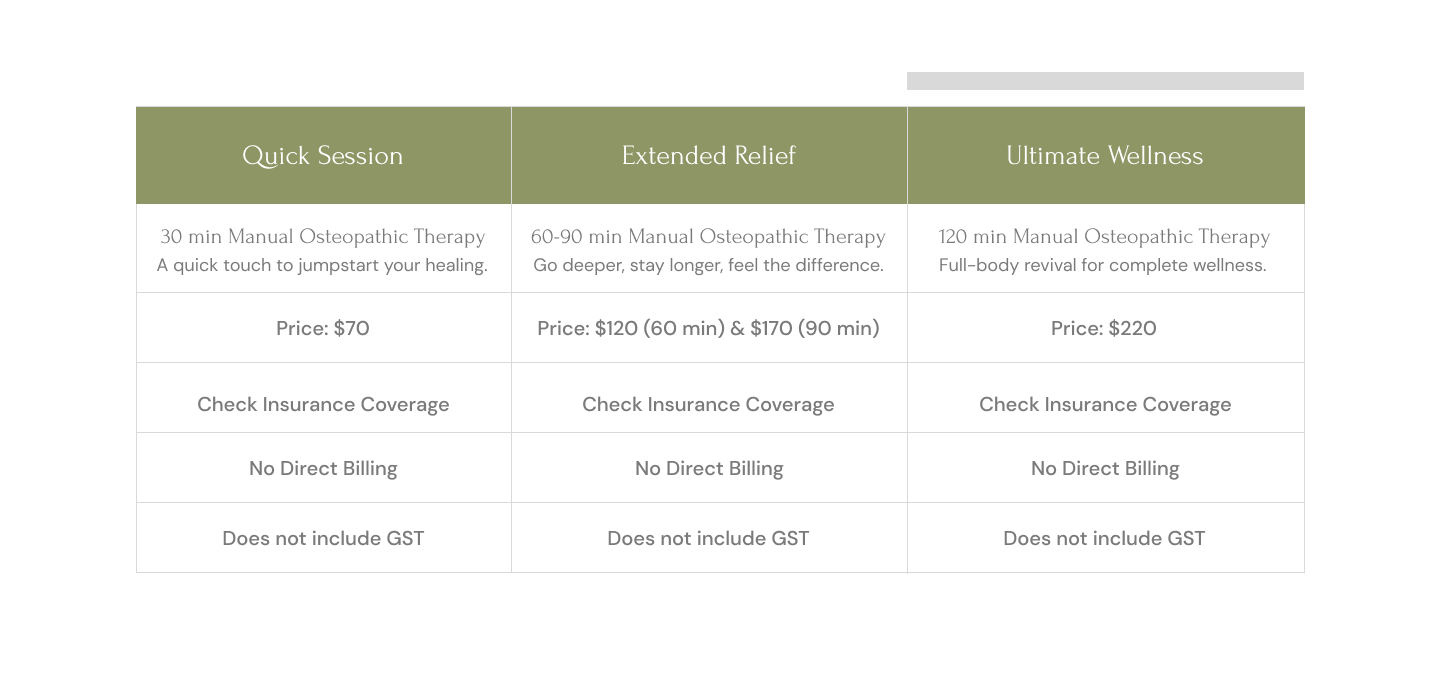Viewport: 1440px width, 677px height.
Task: Click "Full-body revival for complete wellness" text
Action: click(x=1102, y=266)
